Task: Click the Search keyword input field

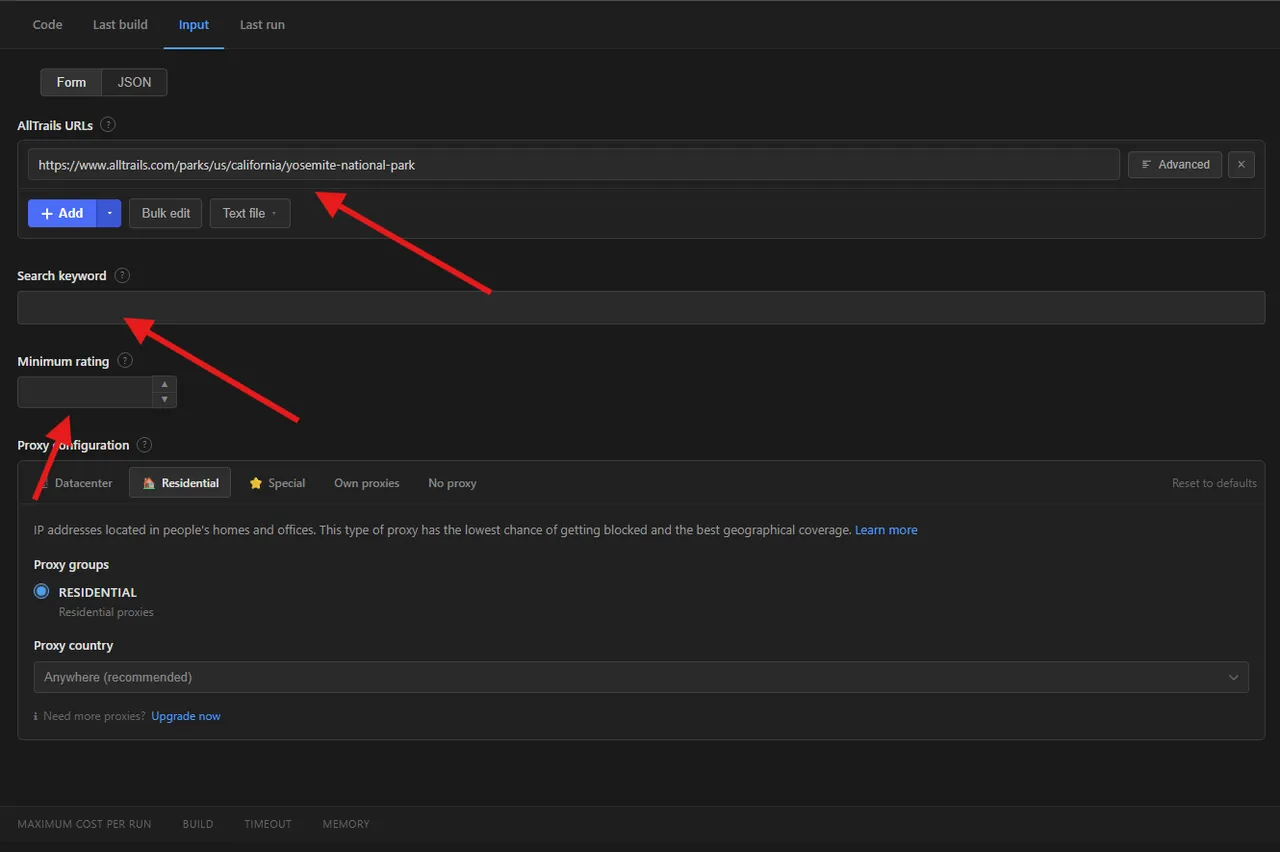Action: pos(641,307)
